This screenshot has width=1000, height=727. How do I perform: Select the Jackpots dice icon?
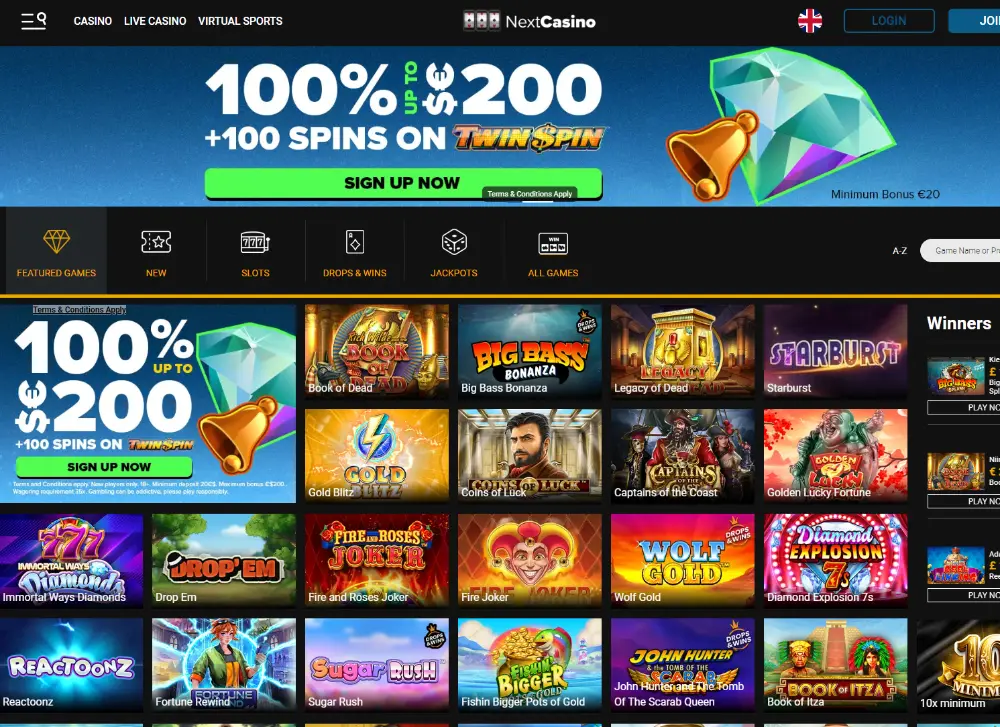(454, 242)
